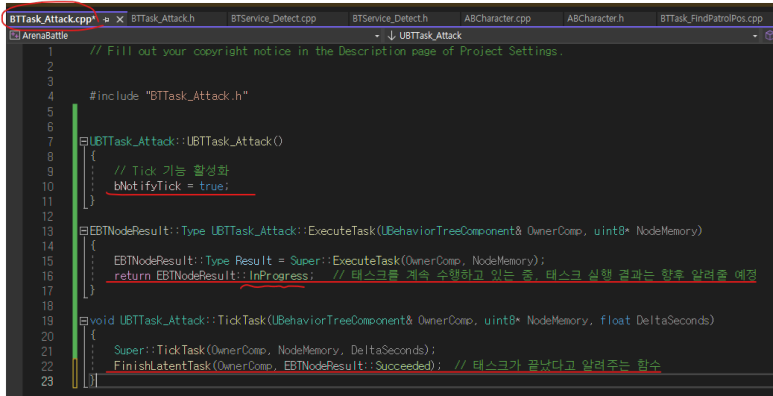Switch to the ABCharacter.cpp tab

[497, 19]
